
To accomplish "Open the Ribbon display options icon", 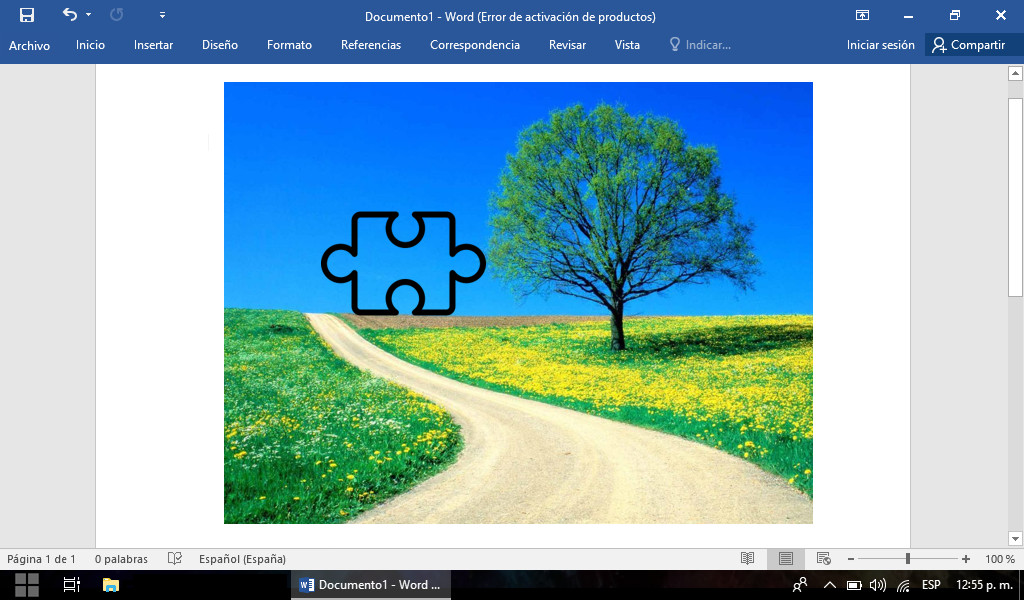I will 861,15.
